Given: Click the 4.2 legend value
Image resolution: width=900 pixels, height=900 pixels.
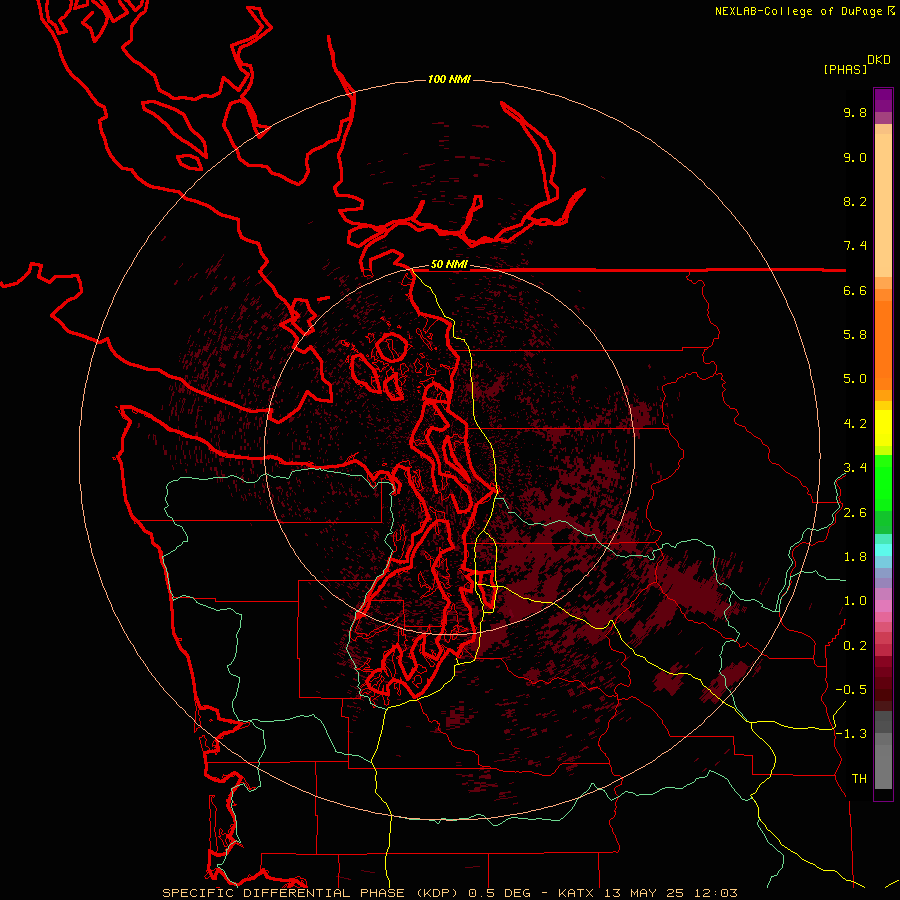Looking at the screenshot, I should [x=855, y=424].
